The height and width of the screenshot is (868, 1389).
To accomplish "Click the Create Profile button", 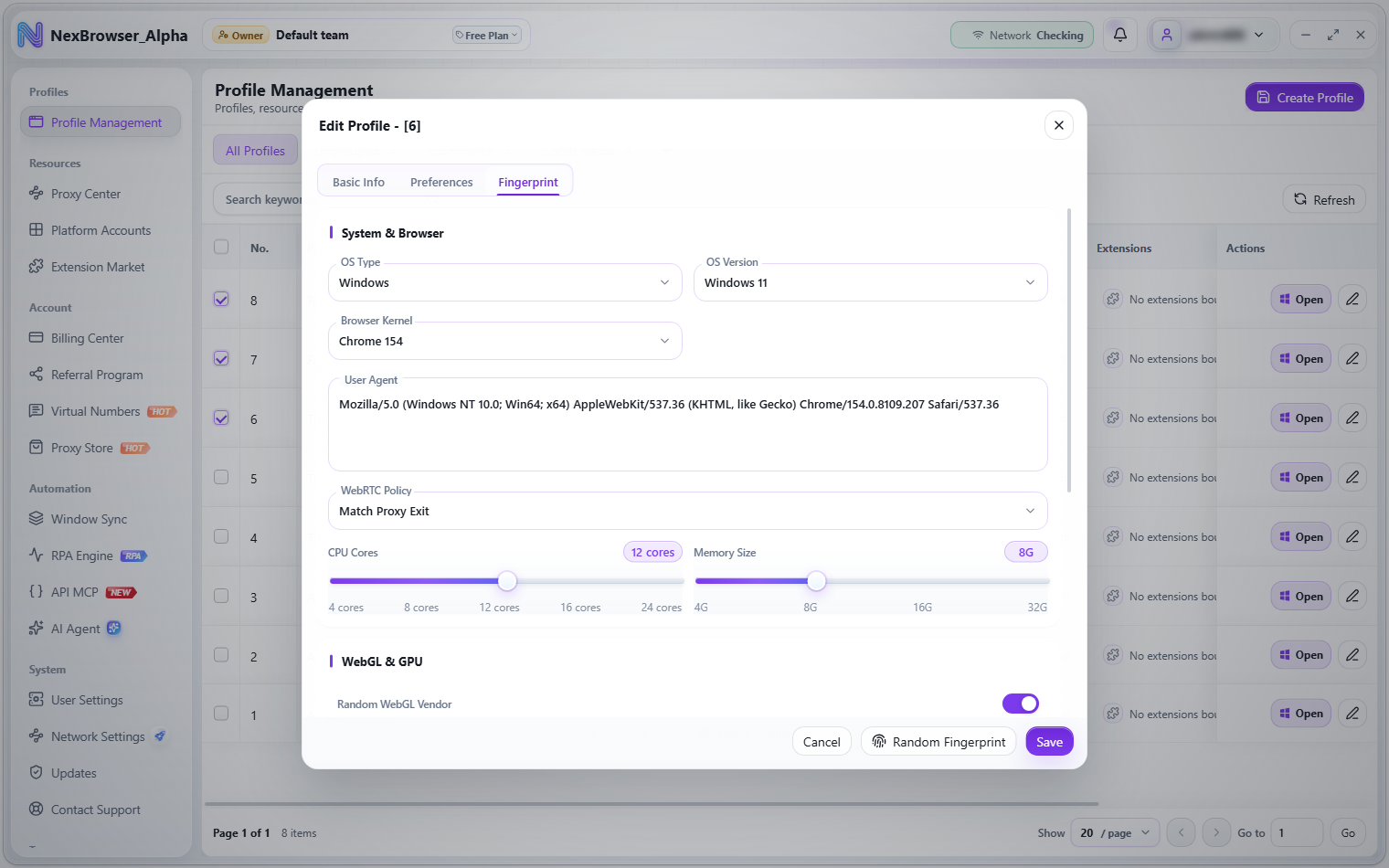I will click(1304, 98).
